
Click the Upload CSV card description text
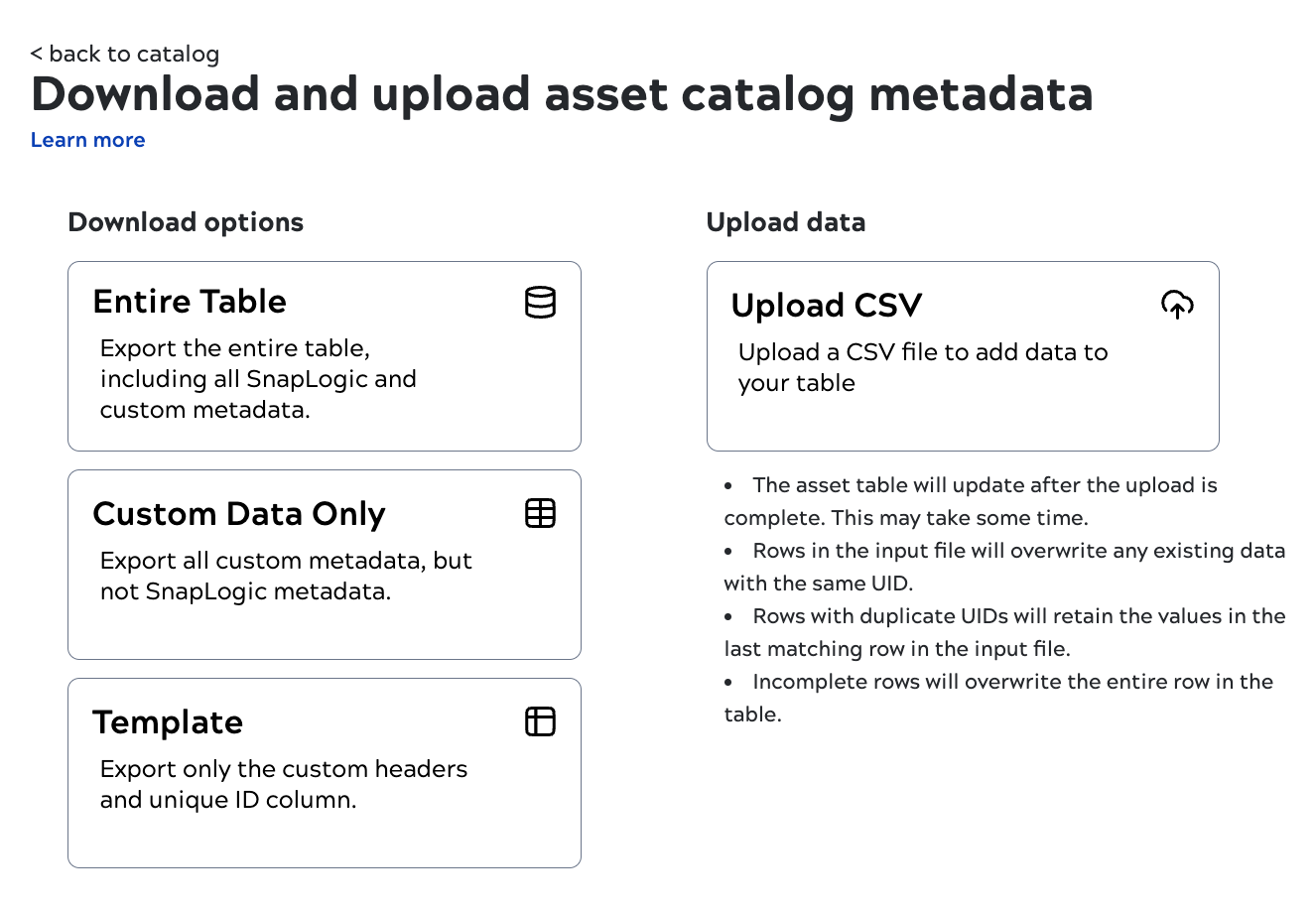point(923,367)
